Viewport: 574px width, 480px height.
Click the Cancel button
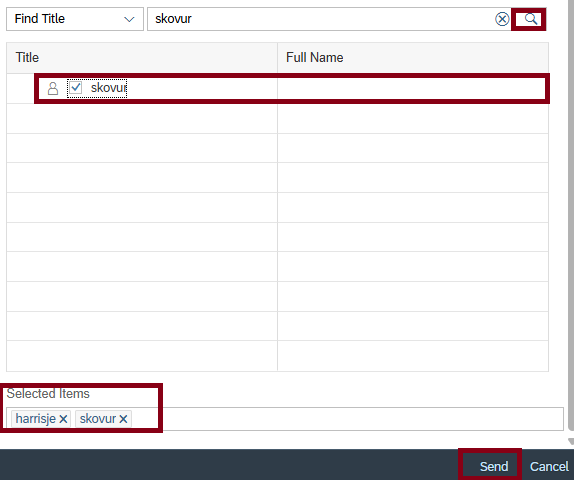coord(549,466)
